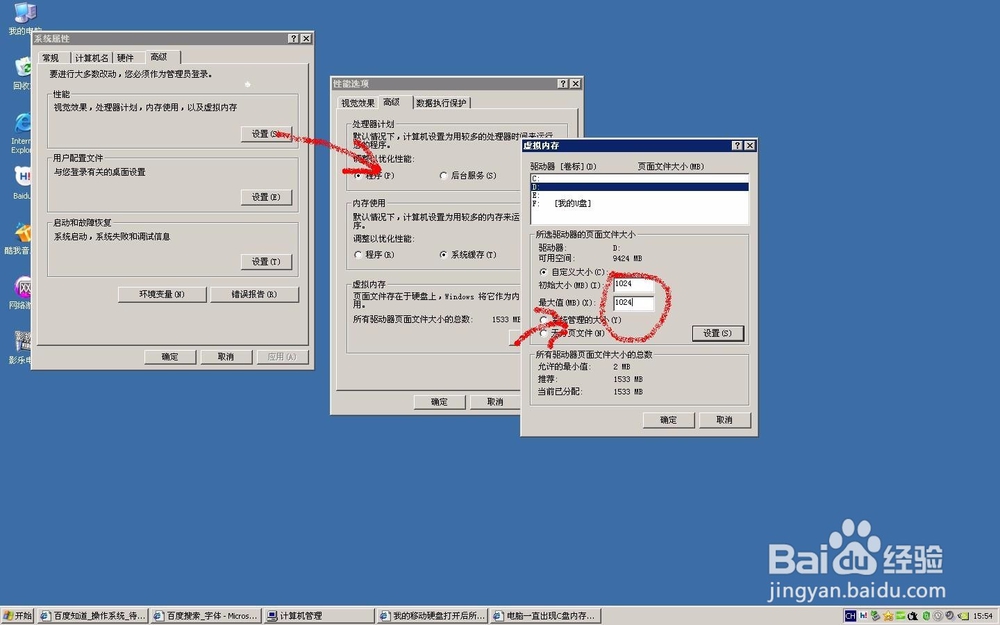Click 取消 in 性能选项 window
Image resolution: width=1000 pixels, height=625 pixels.
click(495, 402)
